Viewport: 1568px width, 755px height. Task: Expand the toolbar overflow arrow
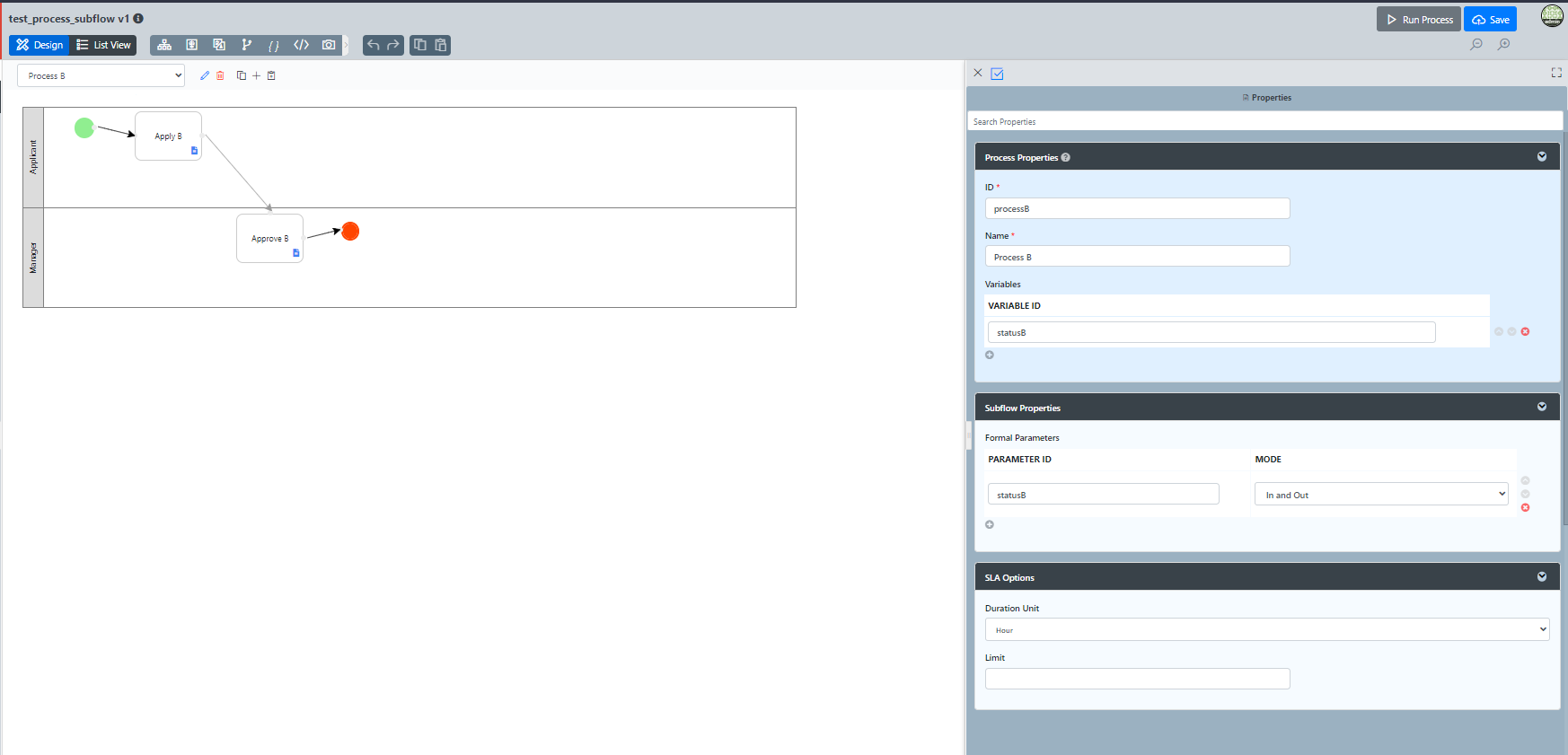tap(346, 45)
